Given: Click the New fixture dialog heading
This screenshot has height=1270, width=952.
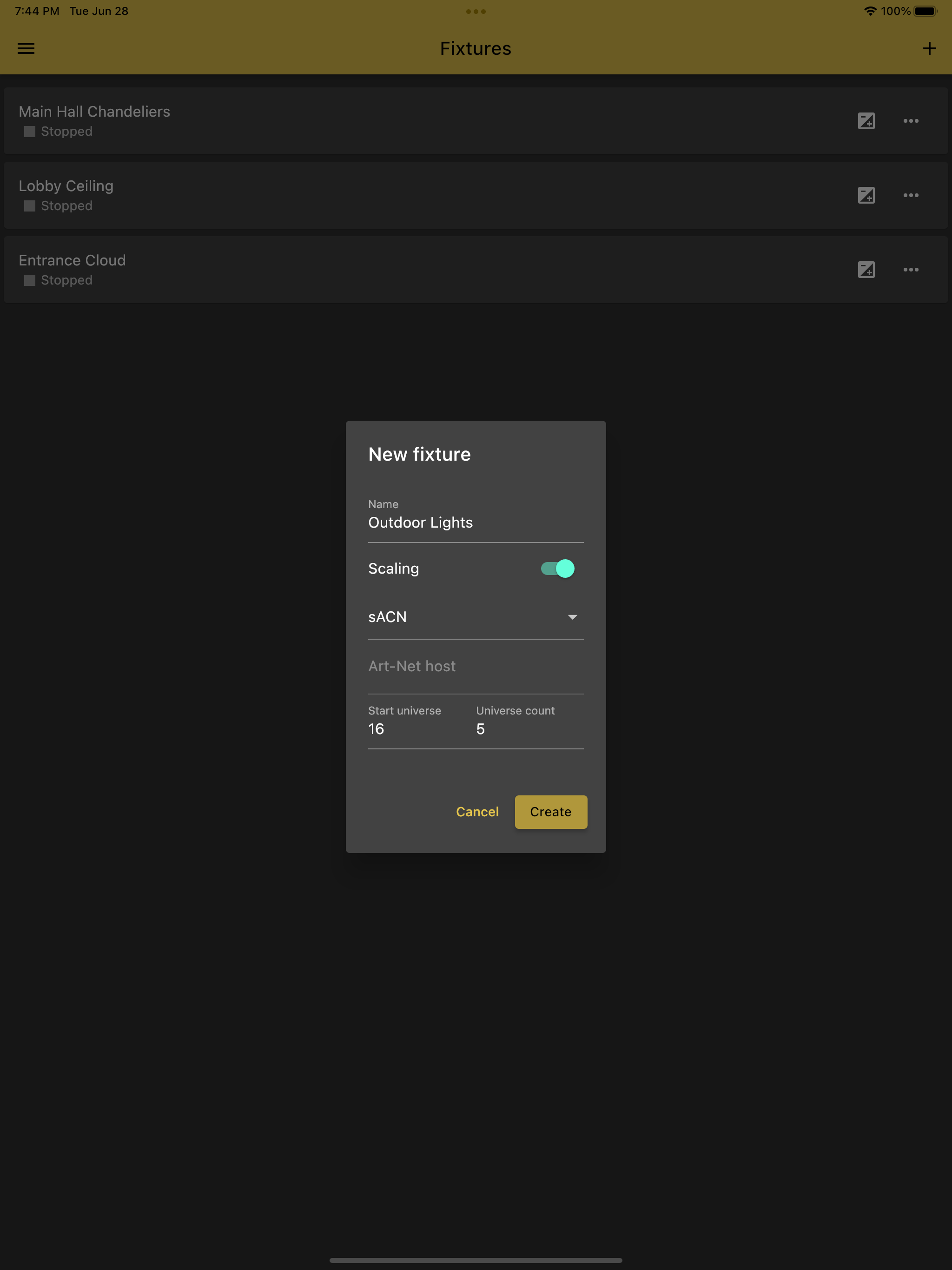Looking at the screenshot, I should click(x=419, y=454).
